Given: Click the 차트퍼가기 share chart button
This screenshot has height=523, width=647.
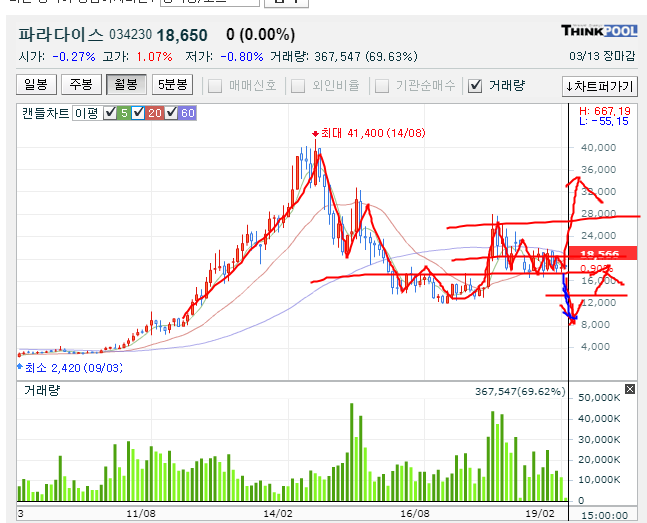Looking at the screenshot, I should [x=600, y=86].
